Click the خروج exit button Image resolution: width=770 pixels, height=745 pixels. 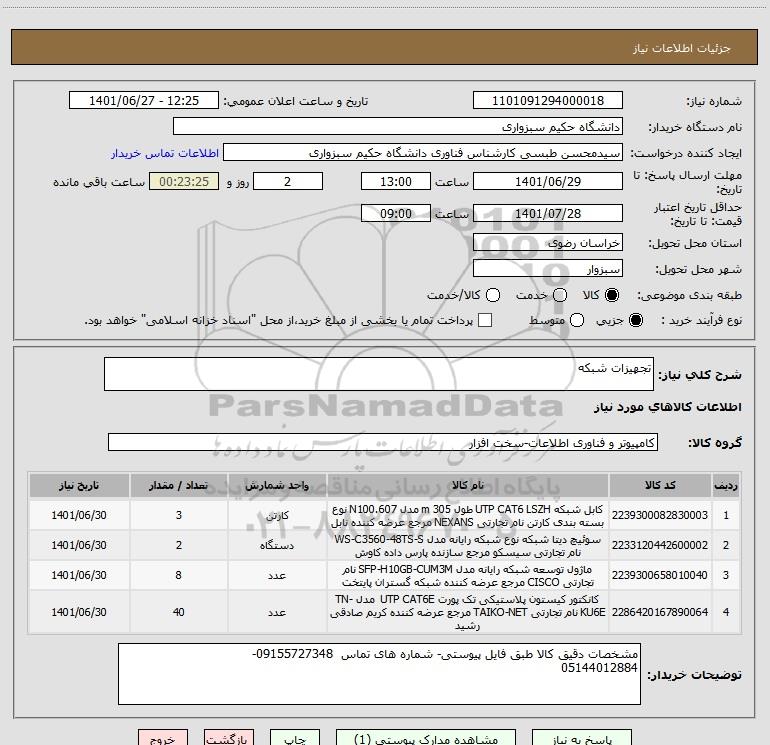[x=163, y=738]
